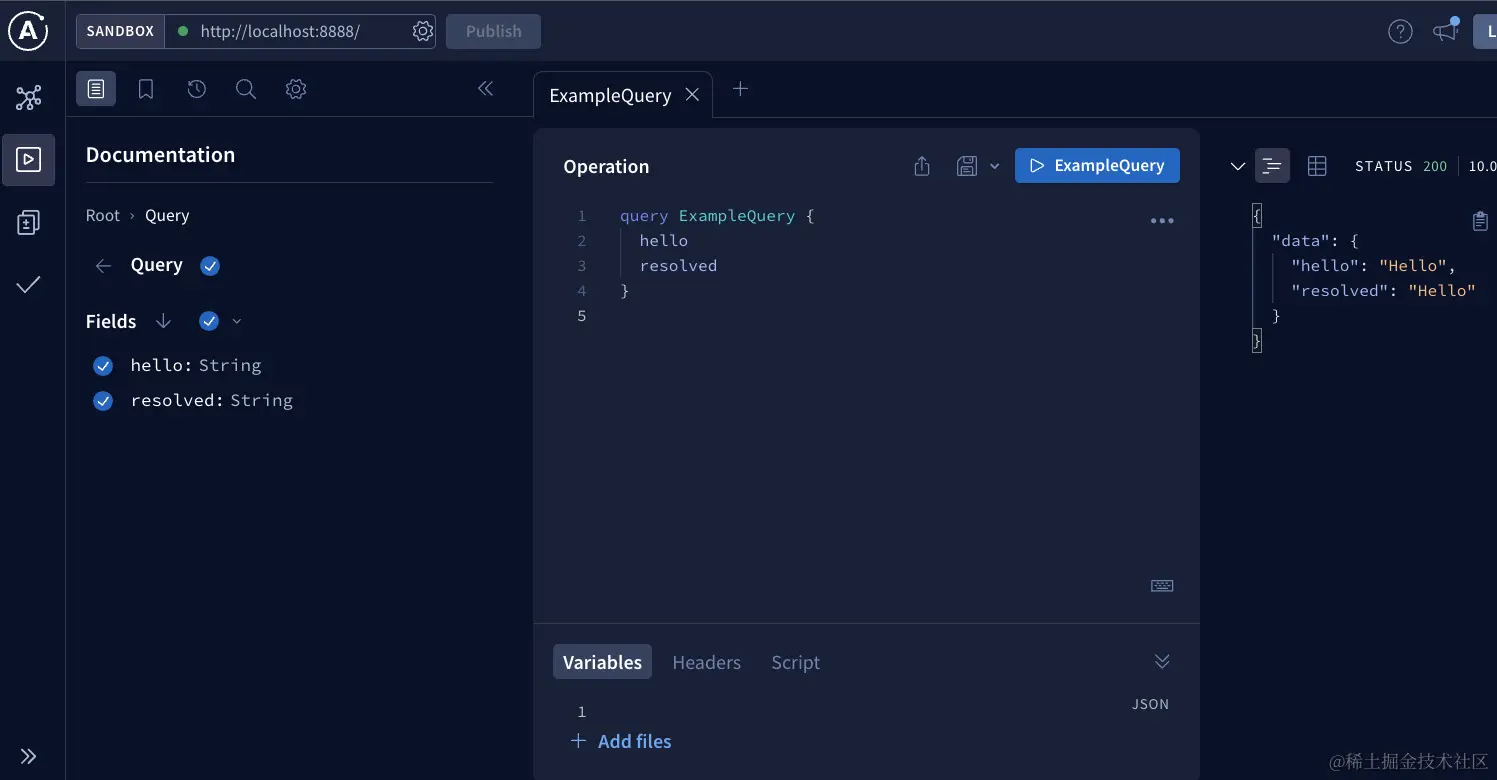Close the ExampleQuery tab
This screenshot has width=1497, height=780.
coord(692,95)
